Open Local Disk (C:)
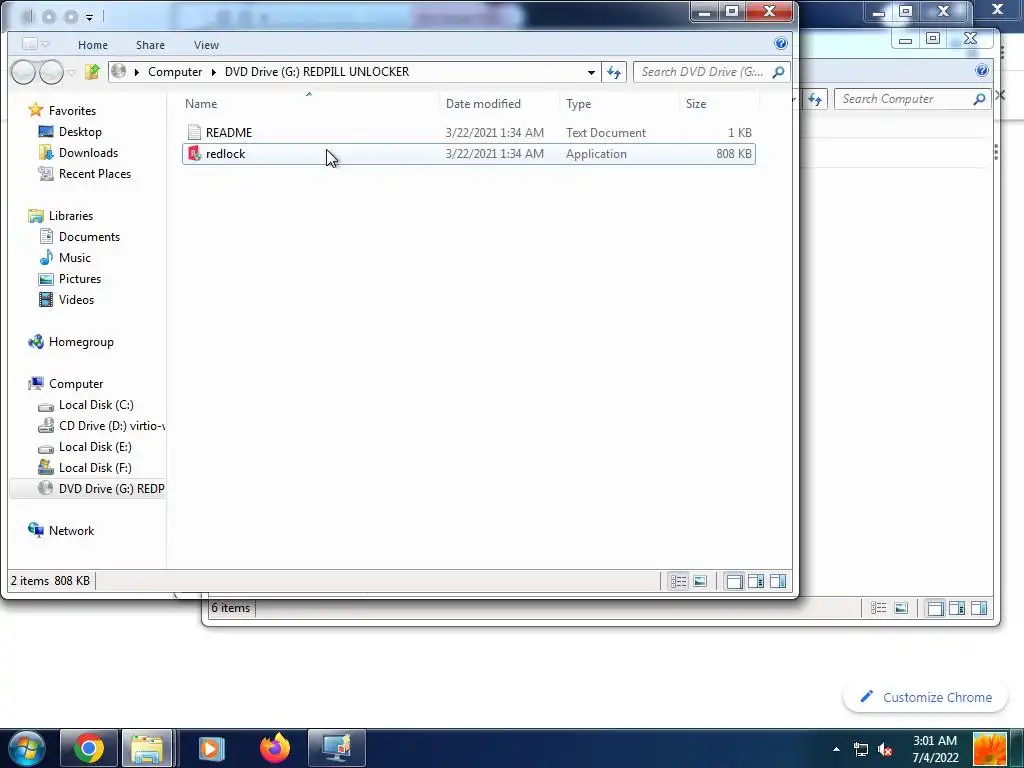Image resolution: width=1024 pixels, height=768 pixels. coord(96,405)
